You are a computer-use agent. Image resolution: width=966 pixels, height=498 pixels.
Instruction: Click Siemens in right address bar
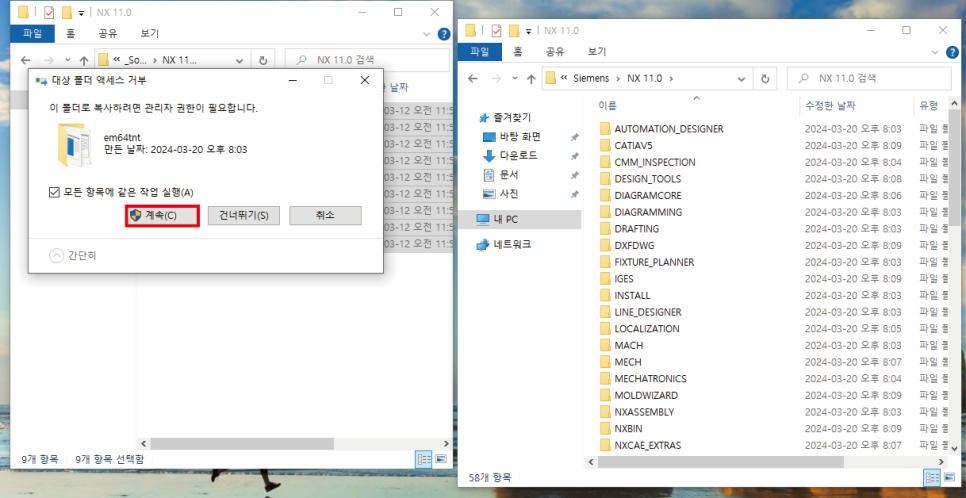(x=590, y=78)
